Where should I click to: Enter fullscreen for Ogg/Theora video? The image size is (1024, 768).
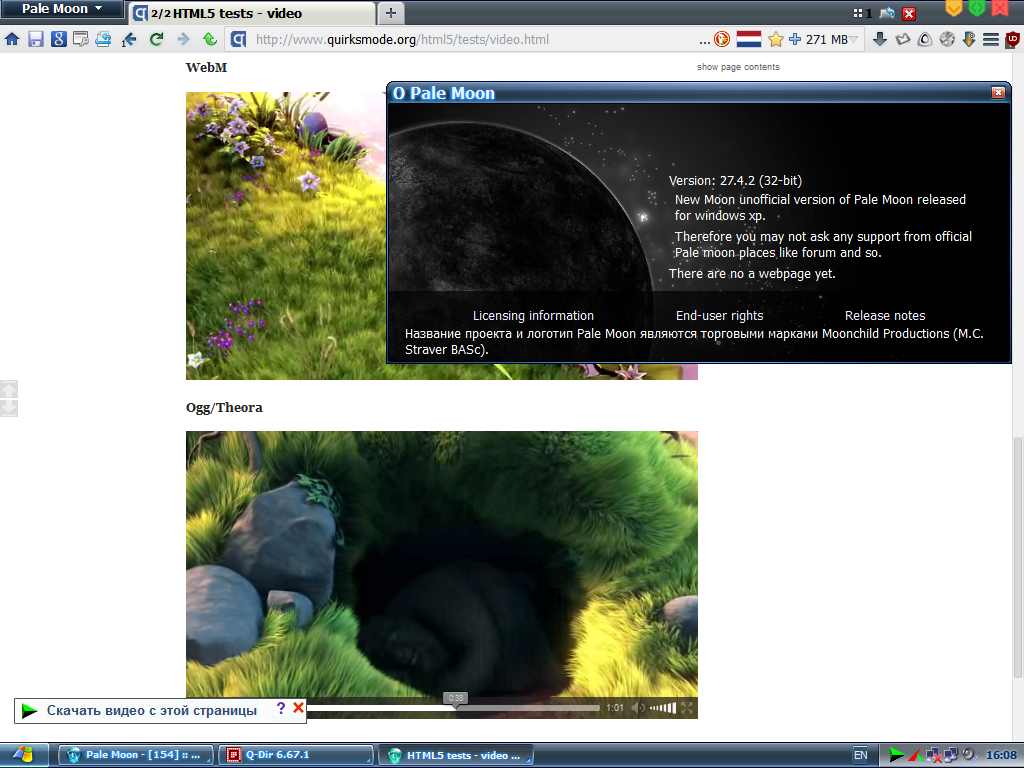click(x=687, y=708)
